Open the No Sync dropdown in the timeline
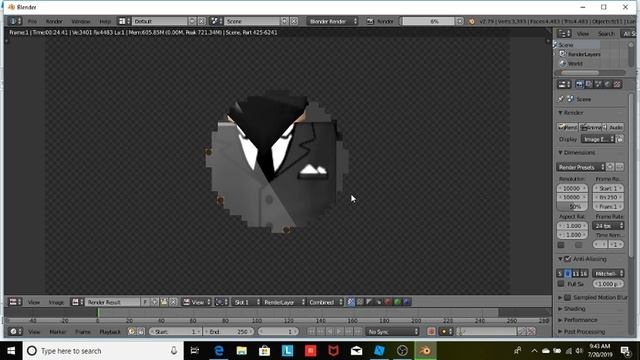Screen dimensions: 640x360 393,332
